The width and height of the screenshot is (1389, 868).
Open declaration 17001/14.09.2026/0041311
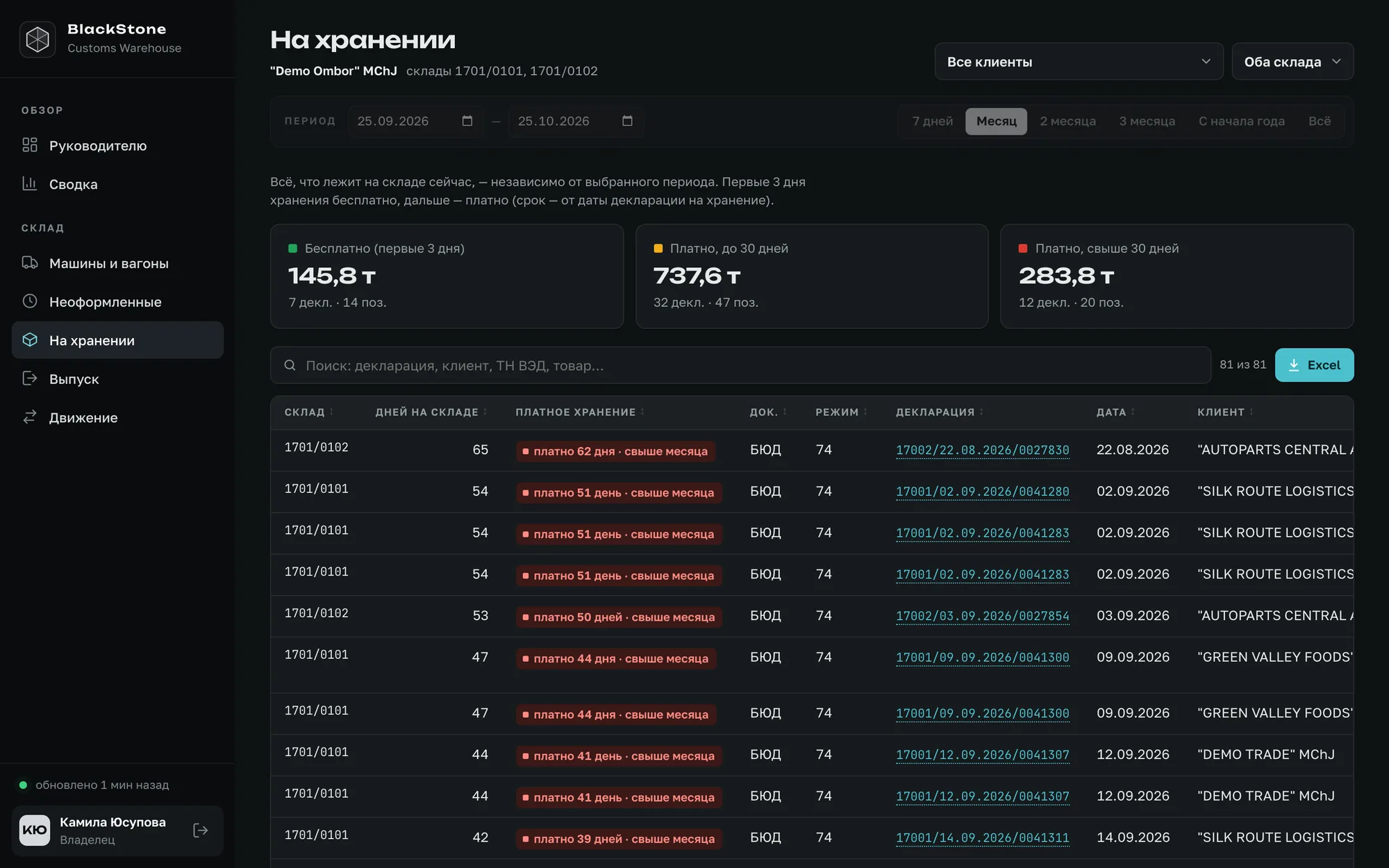(982, 838)
